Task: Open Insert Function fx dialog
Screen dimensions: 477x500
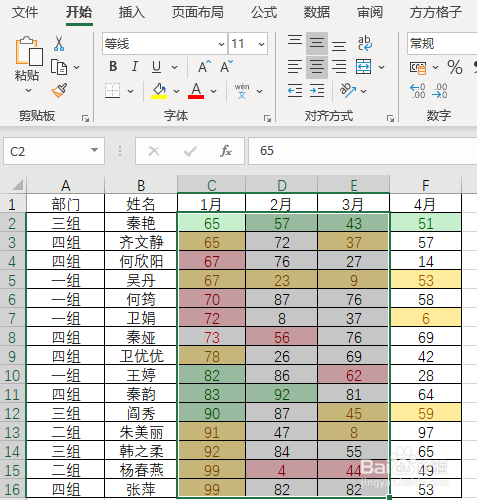Action: click(x=226, y=151)
